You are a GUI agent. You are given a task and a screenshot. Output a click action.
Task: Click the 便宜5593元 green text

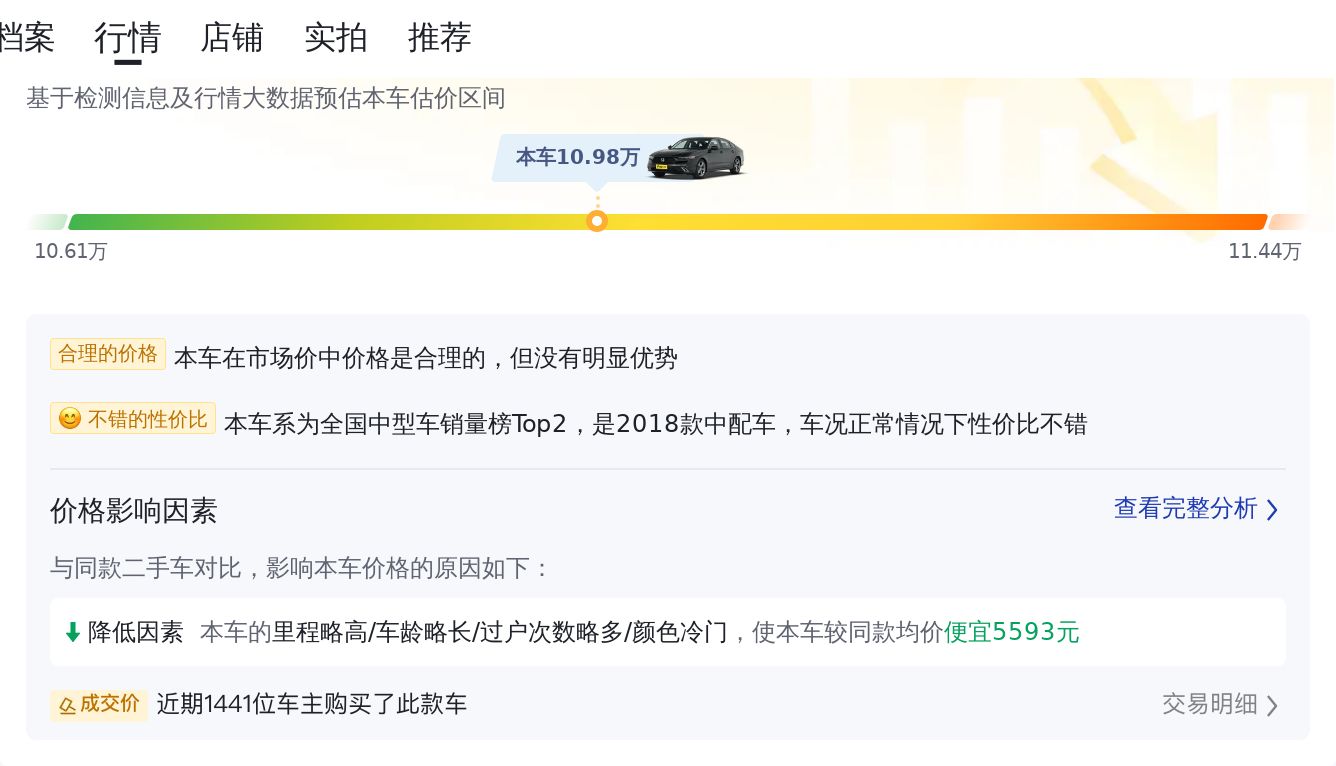[1012, 632]
